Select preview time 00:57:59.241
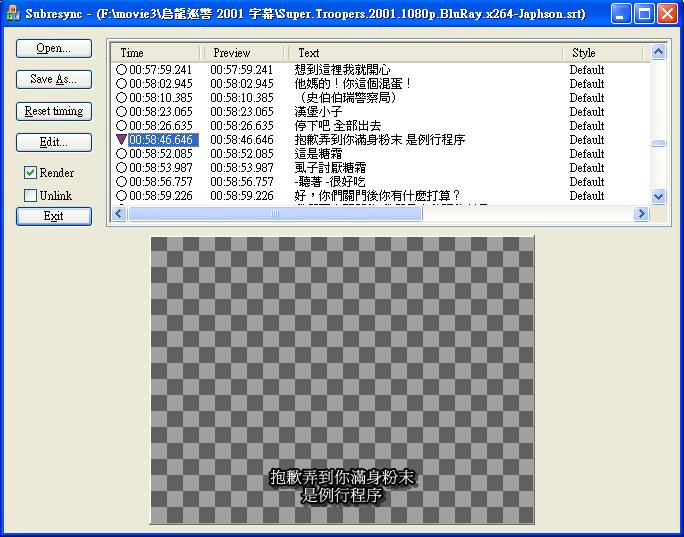This screenshot has width=684, height=537. pos(242,69)
